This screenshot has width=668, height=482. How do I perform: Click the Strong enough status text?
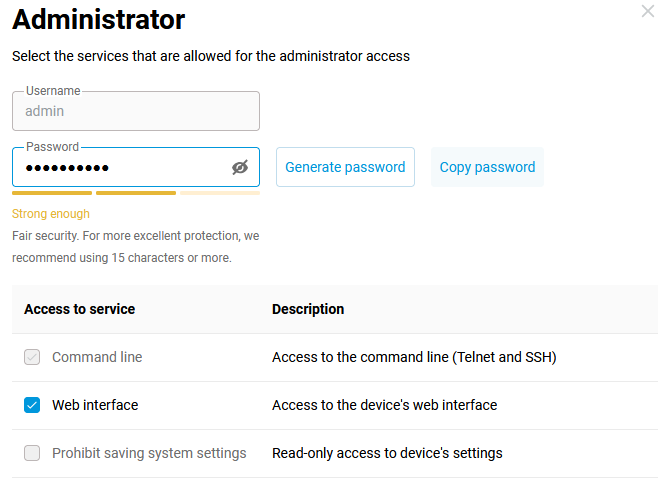pos(51,214)
